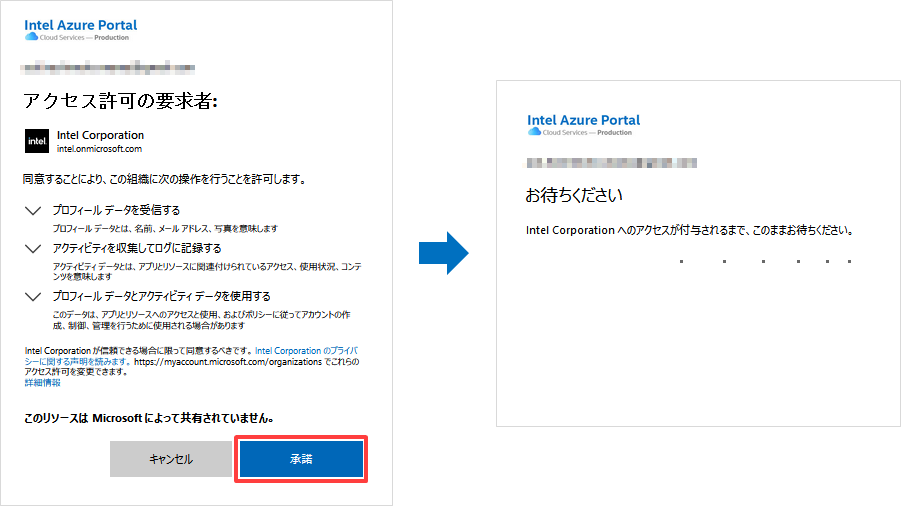Click the アクティビティ データとは description text
The image size is (901, 506).
[207, 272]
